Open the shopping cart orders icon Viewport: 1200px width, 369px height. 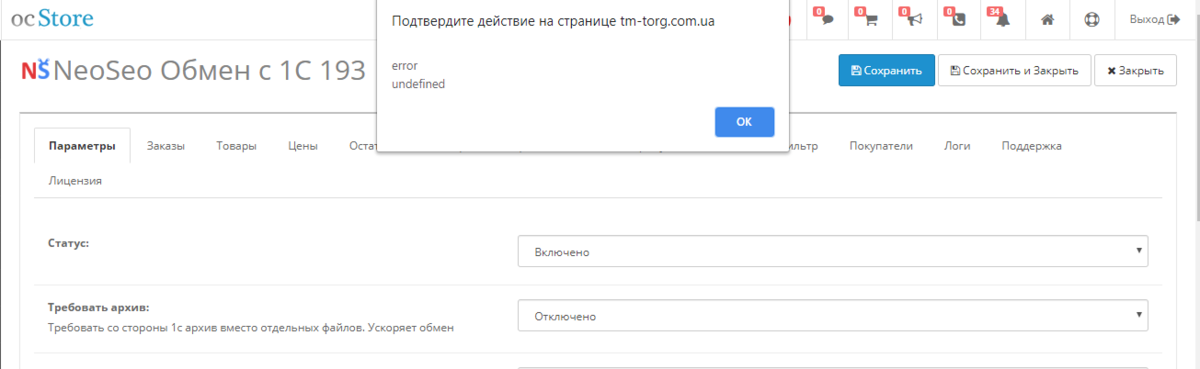coord(870,19)
